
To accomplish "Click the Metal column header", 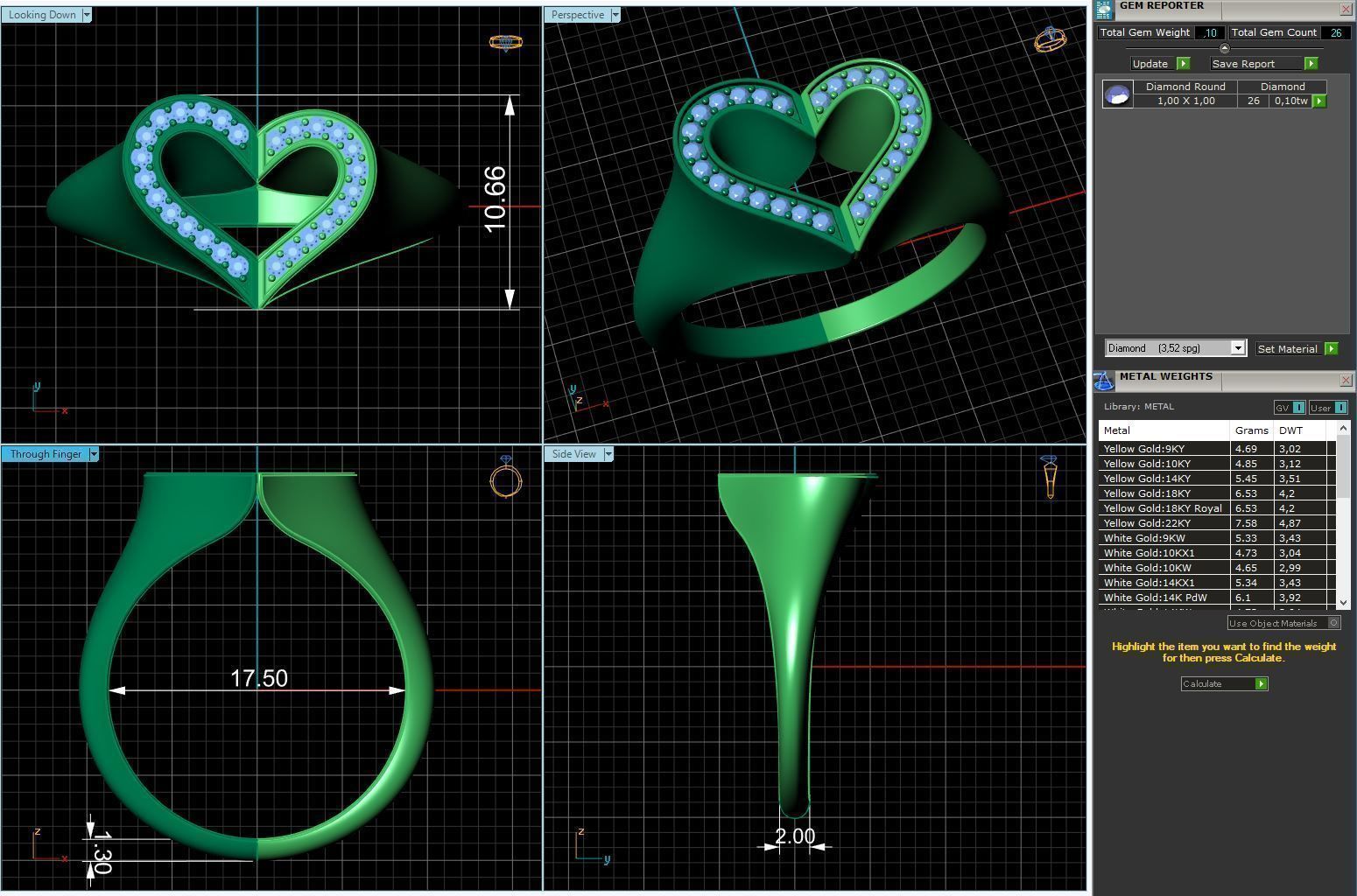I will pos(1164,430).
